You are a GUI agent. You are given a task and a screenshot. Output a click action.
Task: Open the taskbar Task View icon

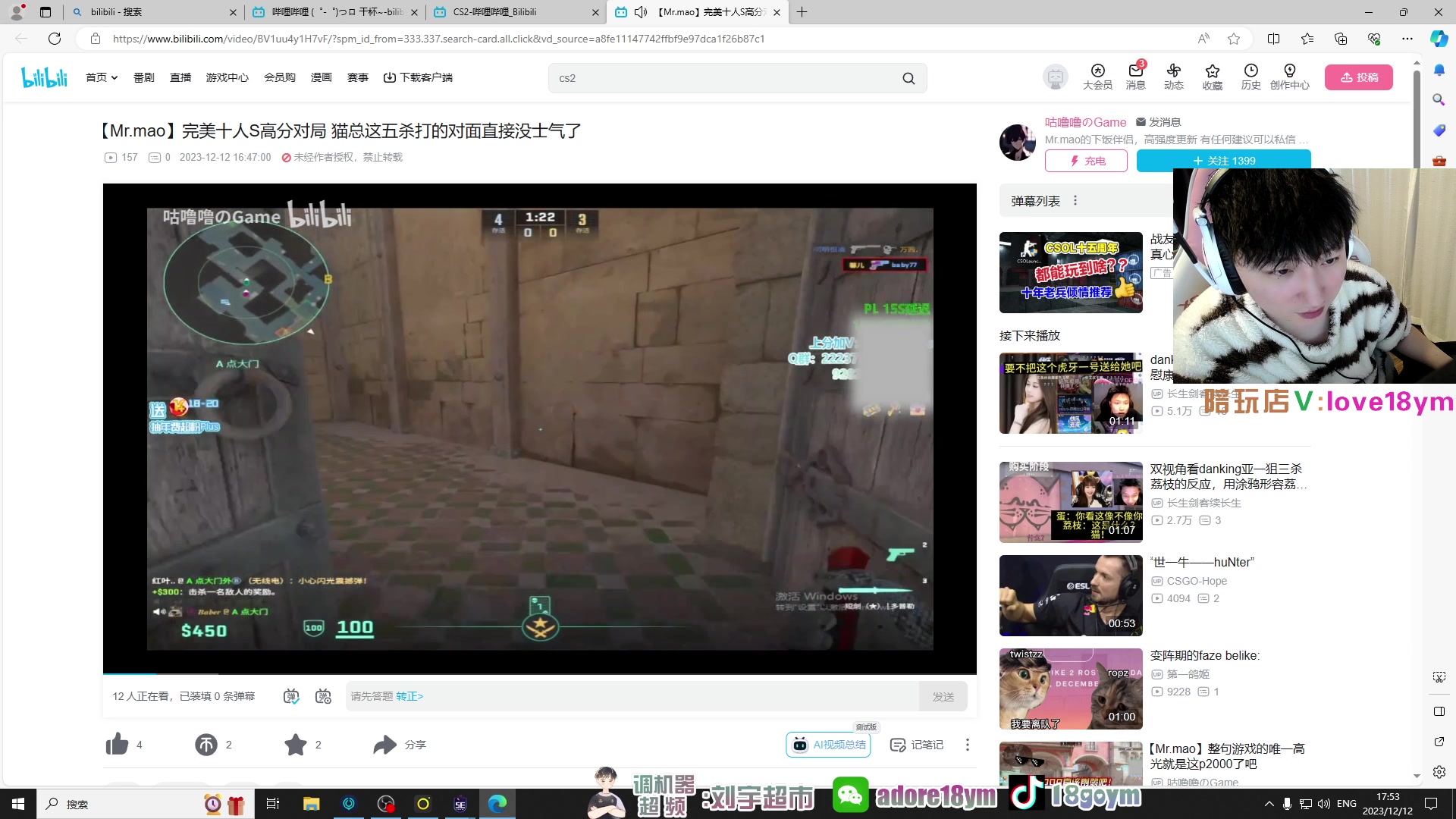[273, 804]
